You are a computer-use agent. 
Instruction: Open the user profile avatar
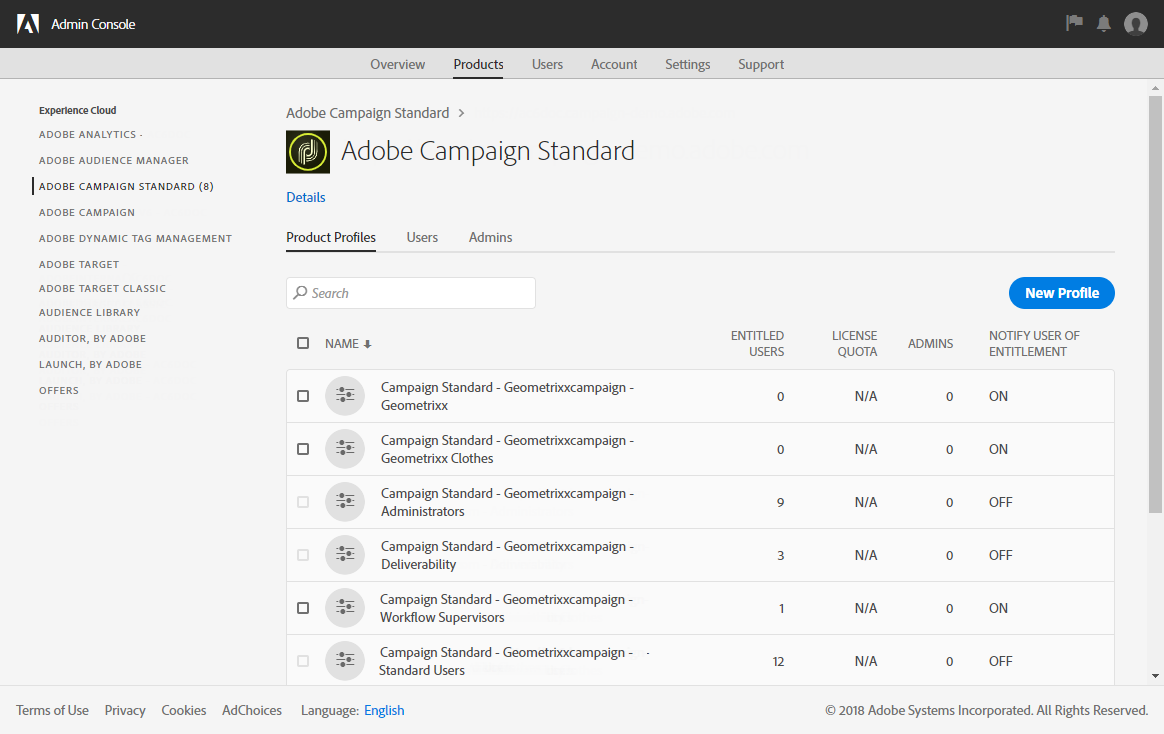1135,24
